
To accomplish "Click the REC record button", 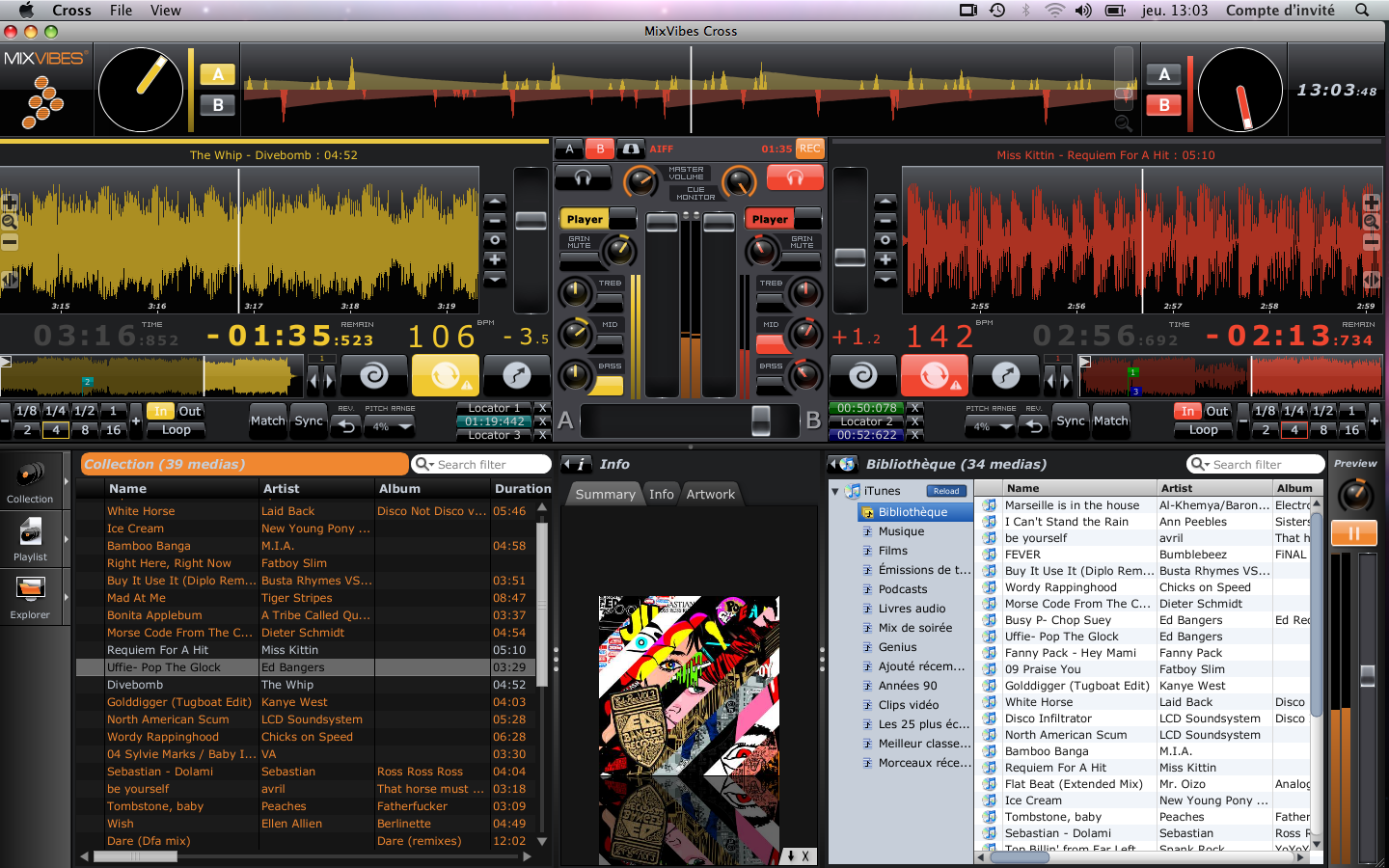I will [809, 149].
